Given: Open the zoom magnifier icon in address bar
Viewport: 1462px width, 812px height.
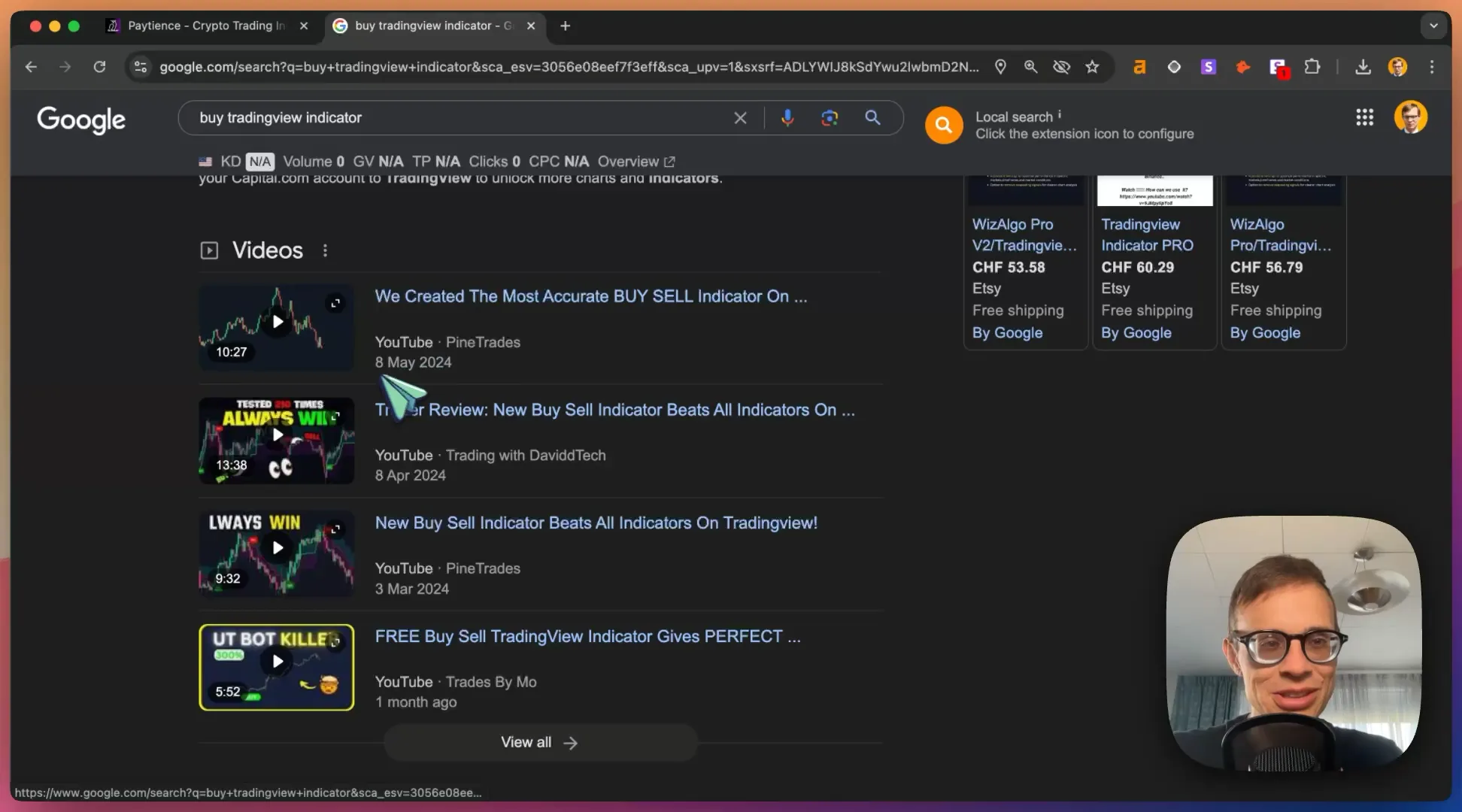Looking at the screenshot, I should click(x=1030, y=67).
